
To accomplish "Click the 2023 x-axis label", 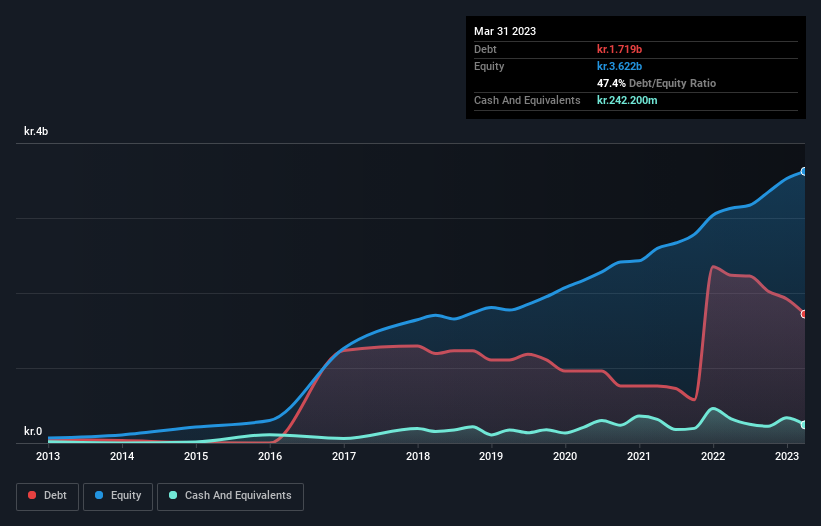I will point(787,456).
